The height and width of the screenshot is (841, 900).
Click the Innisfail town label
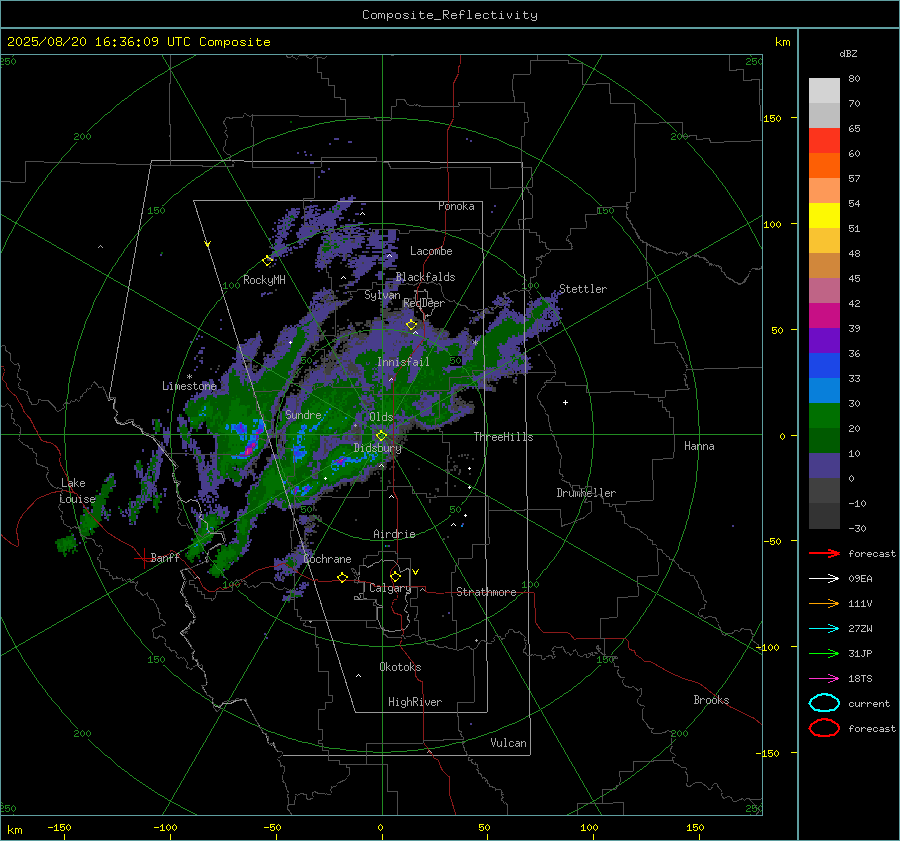click(x=403, y=362)
